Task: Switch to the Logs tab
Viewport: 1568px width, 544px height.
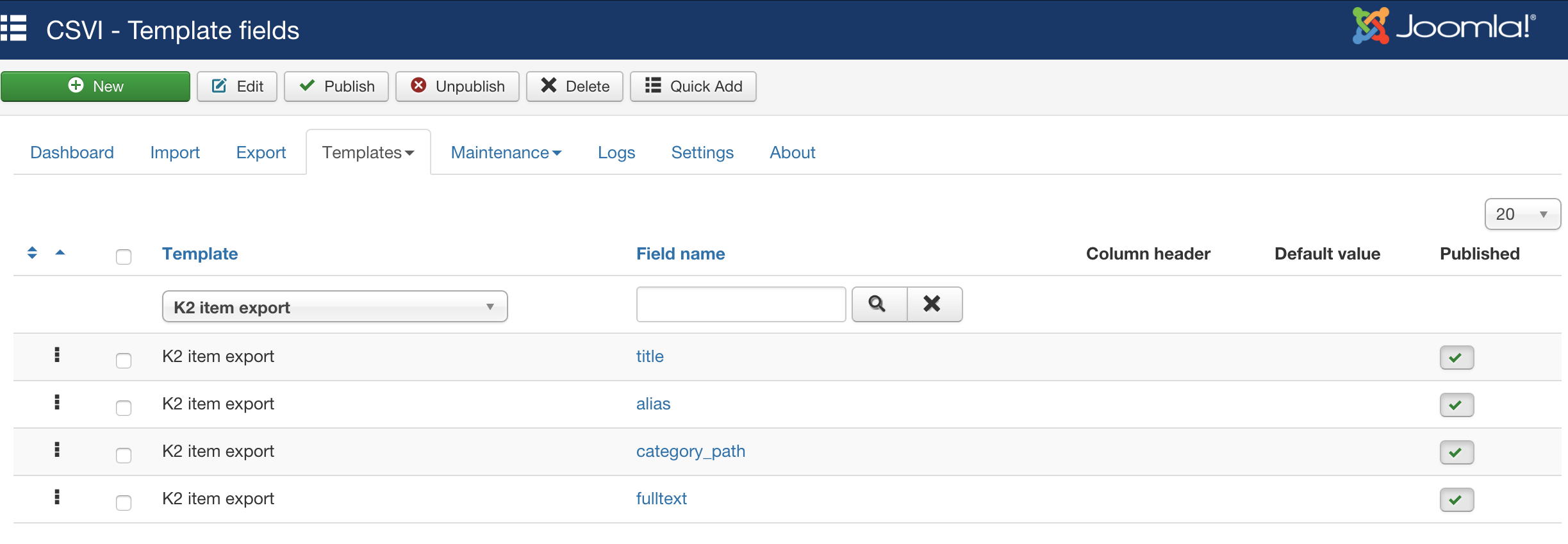Action: point(616,152)
